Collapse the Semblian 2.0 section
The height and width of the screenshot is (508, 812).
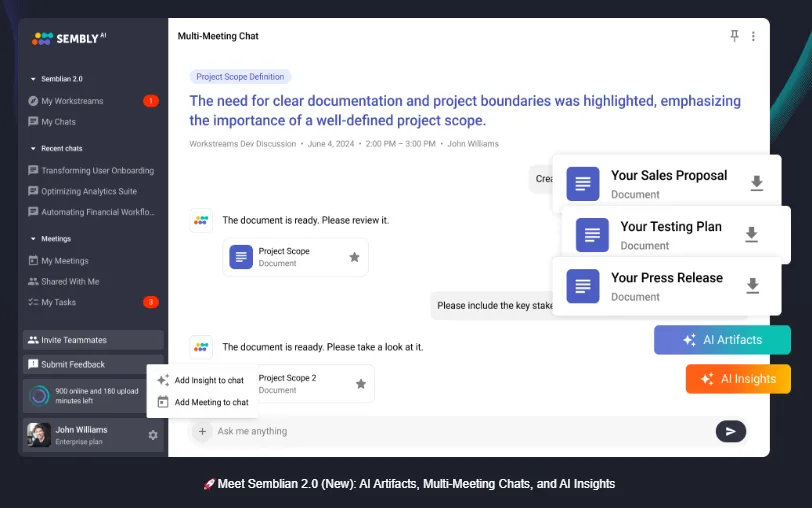click(33, 79)
